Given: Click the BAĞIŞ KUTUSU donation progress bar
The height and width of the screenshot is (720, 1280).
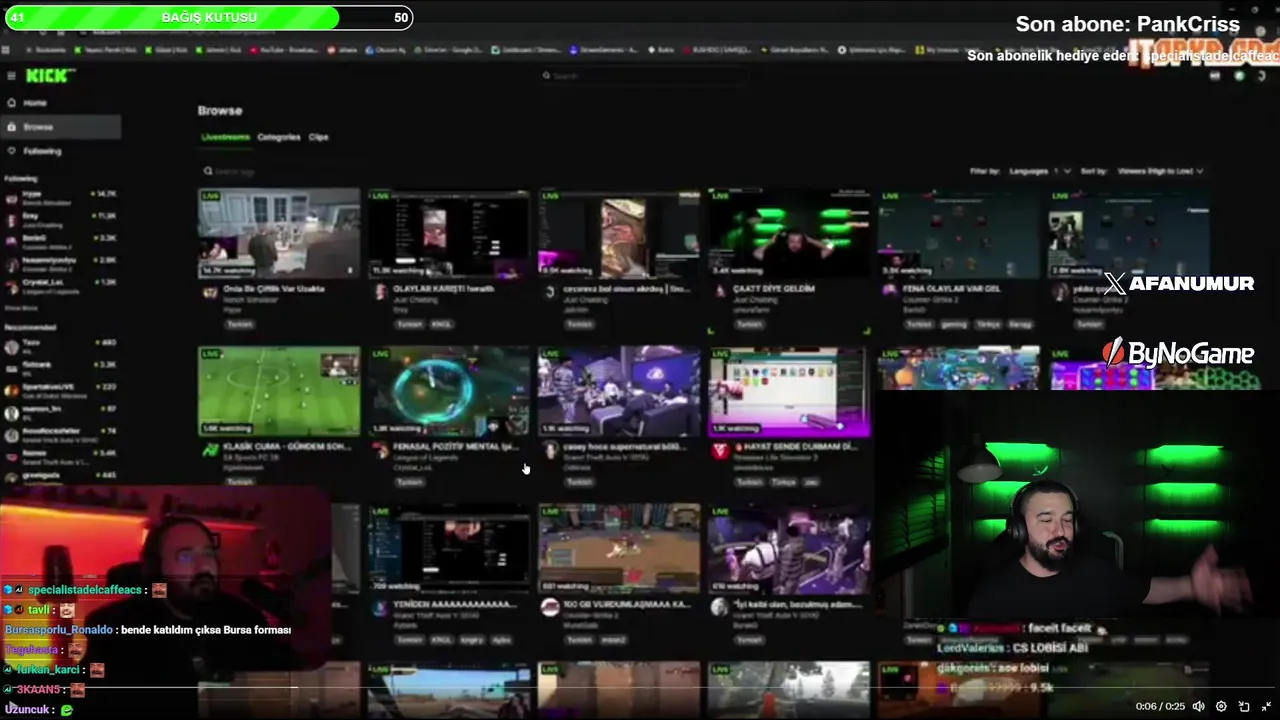Looking at the screenshot, I should (x=208, y=17).
